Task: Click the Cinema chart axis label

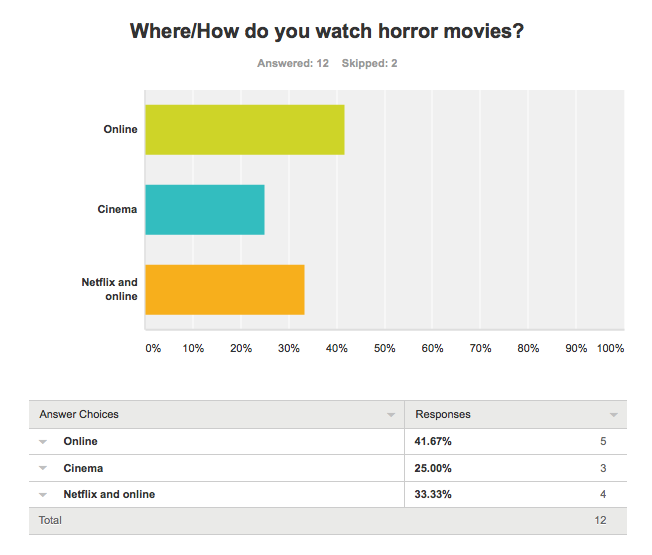Action: (117, 209)
